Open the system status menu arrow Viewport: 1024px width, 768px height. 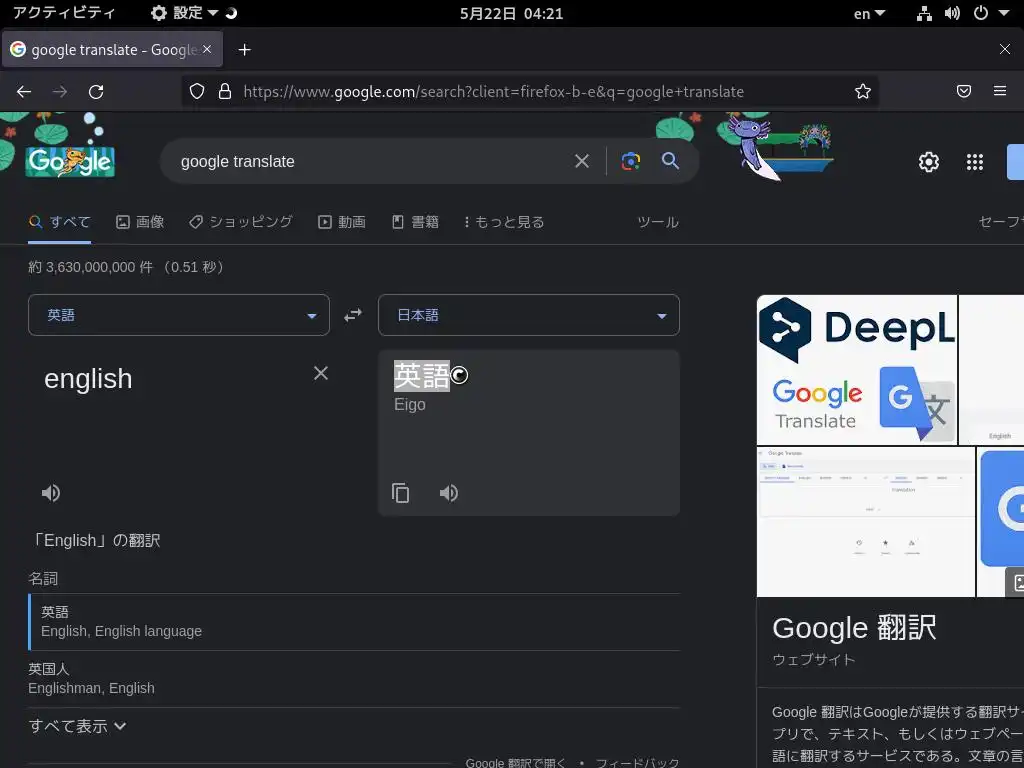[1004, 13]
